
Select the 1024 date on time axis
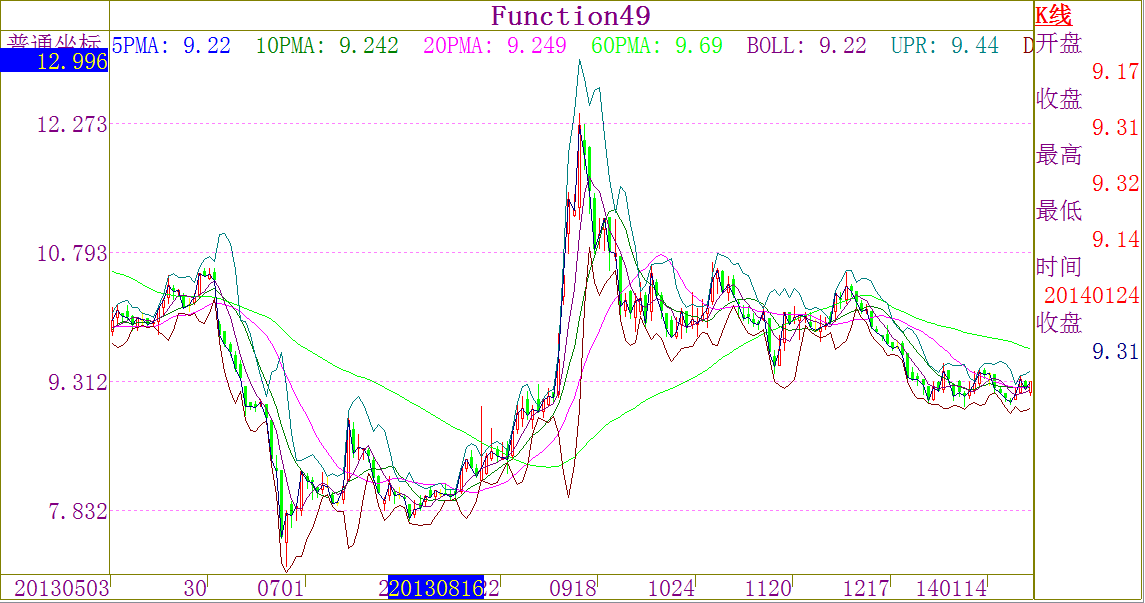(671, 588)
